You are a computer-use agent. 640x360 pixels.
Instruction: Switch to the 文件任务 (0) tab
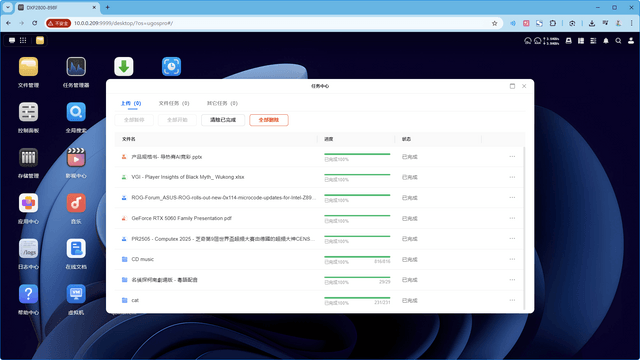(x=174, y=103)
